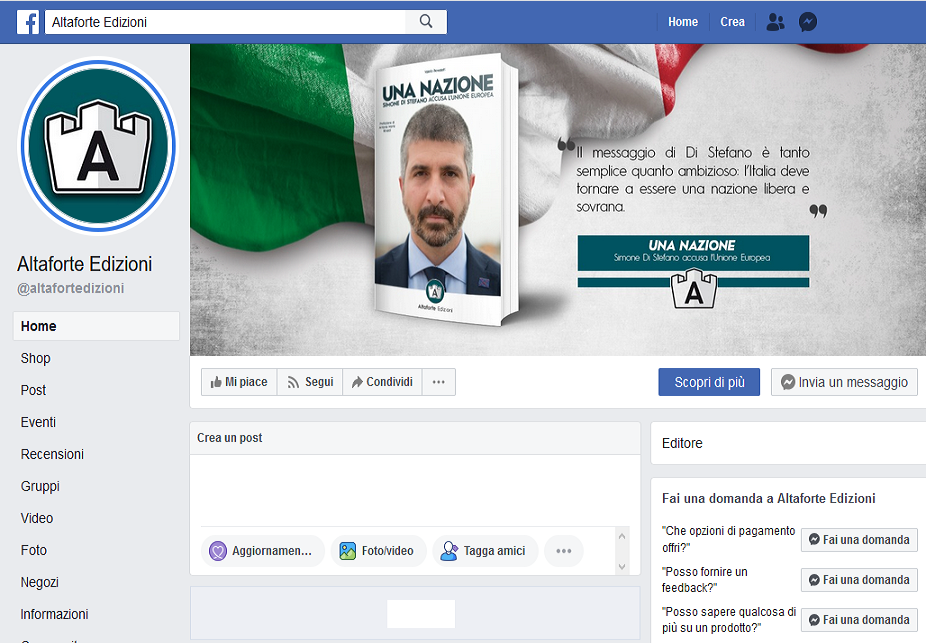This screenshot has width=926, height=643.
Task: Share the page with Condividi
Action: click(x=381, y=381)
